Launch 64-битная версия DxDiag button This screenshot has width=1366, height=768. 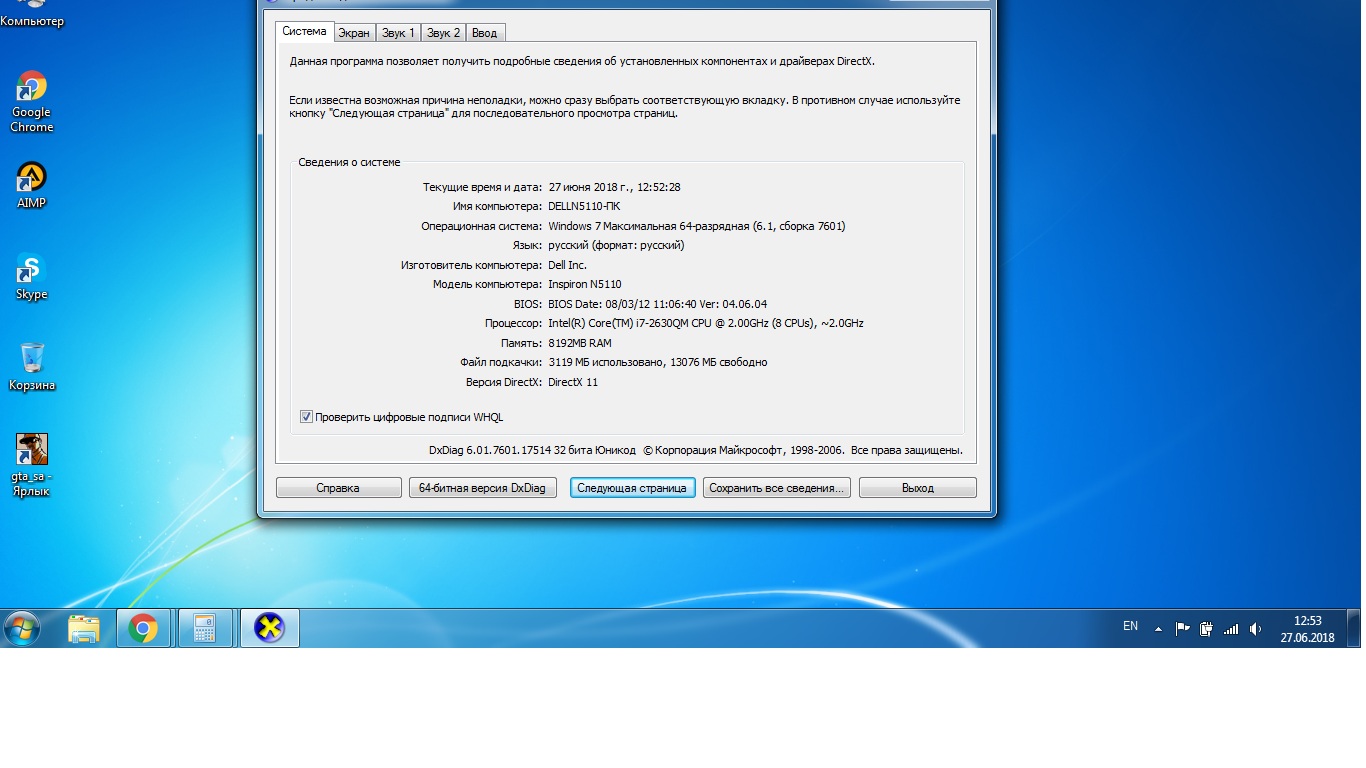coord(483,488)
